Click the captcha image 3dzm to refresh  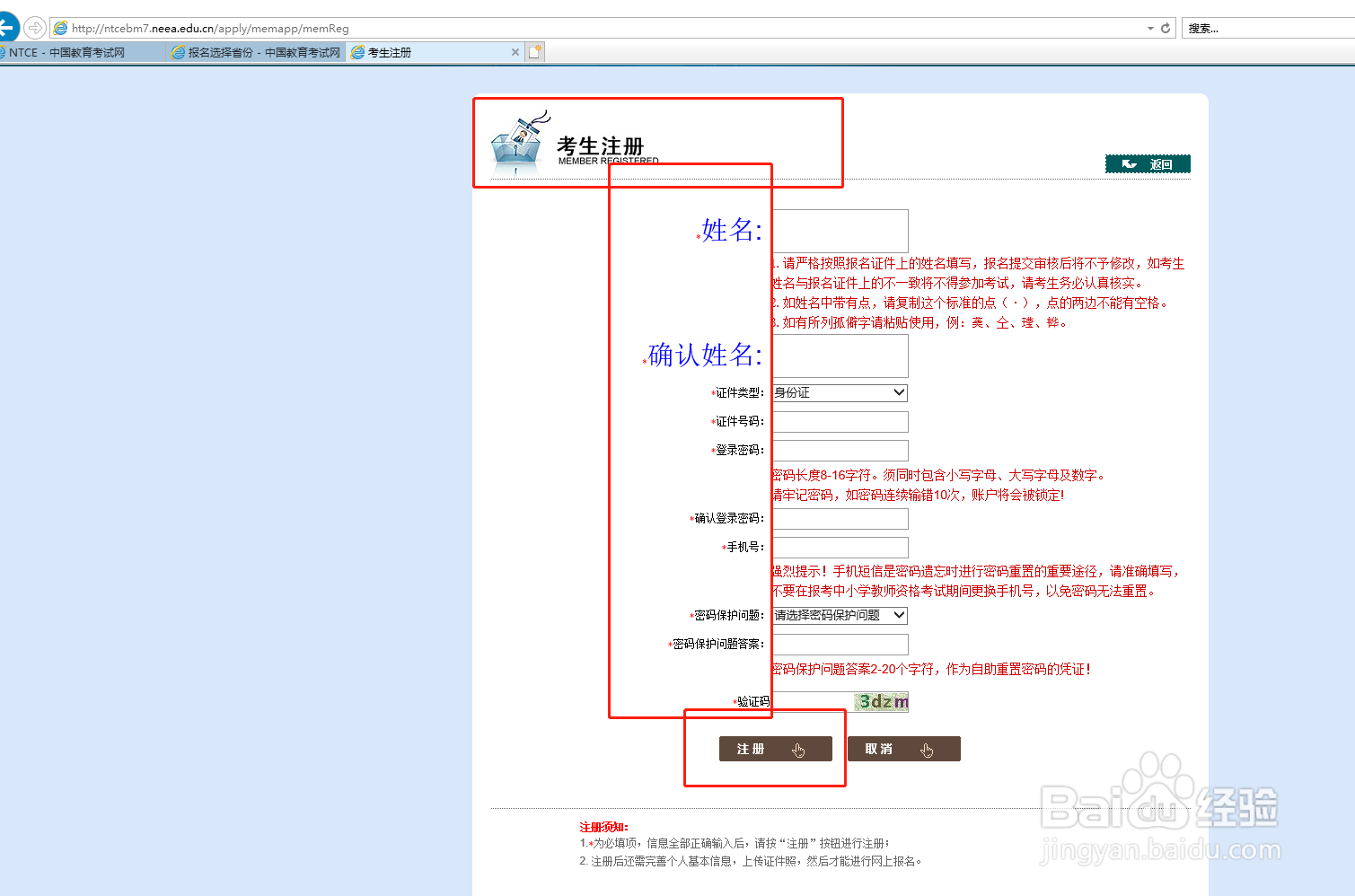[x=882, y=702]
